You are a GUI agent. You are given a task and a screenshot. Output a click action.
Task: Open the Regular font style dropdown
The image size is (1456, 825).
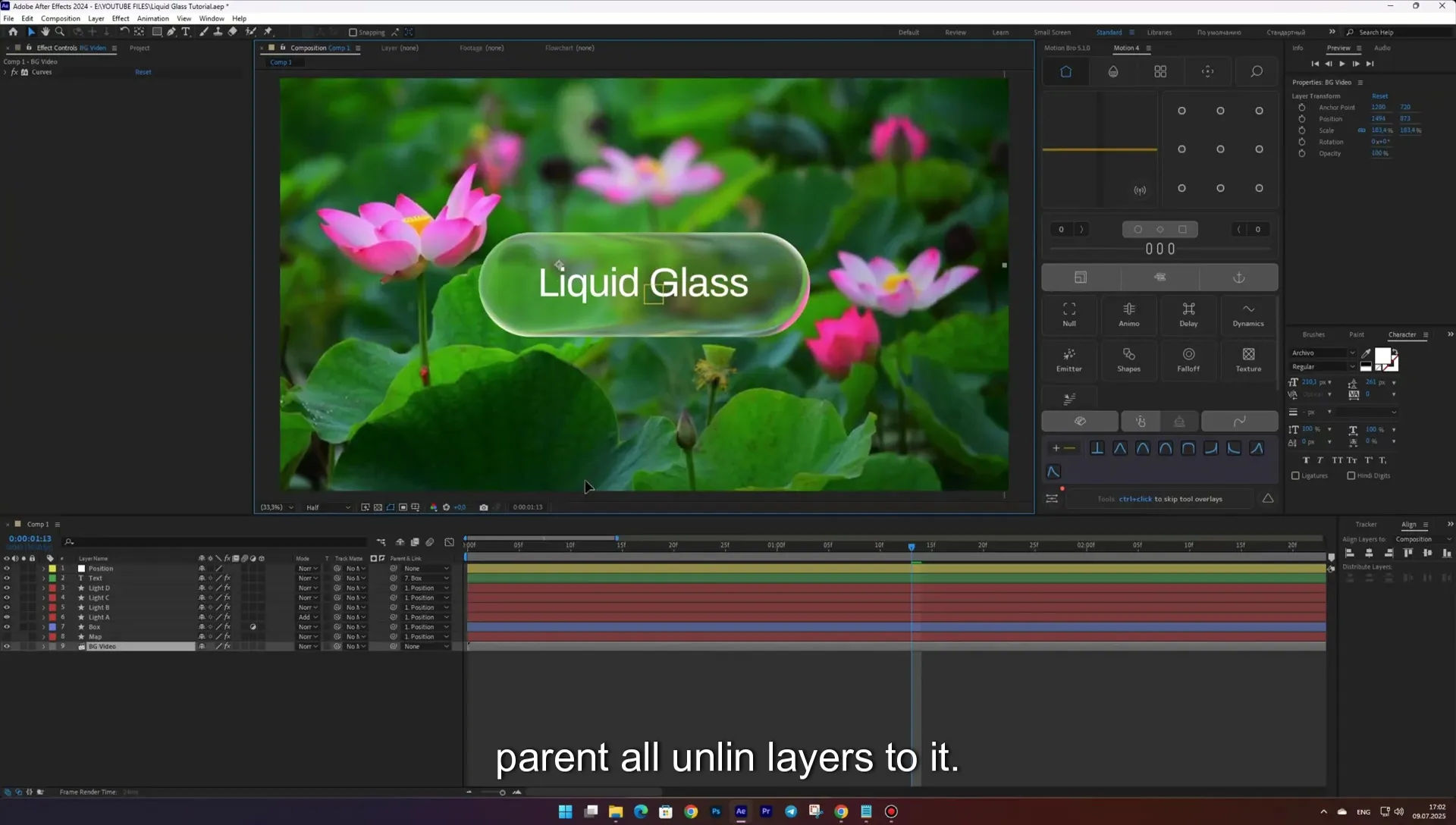1323,367
